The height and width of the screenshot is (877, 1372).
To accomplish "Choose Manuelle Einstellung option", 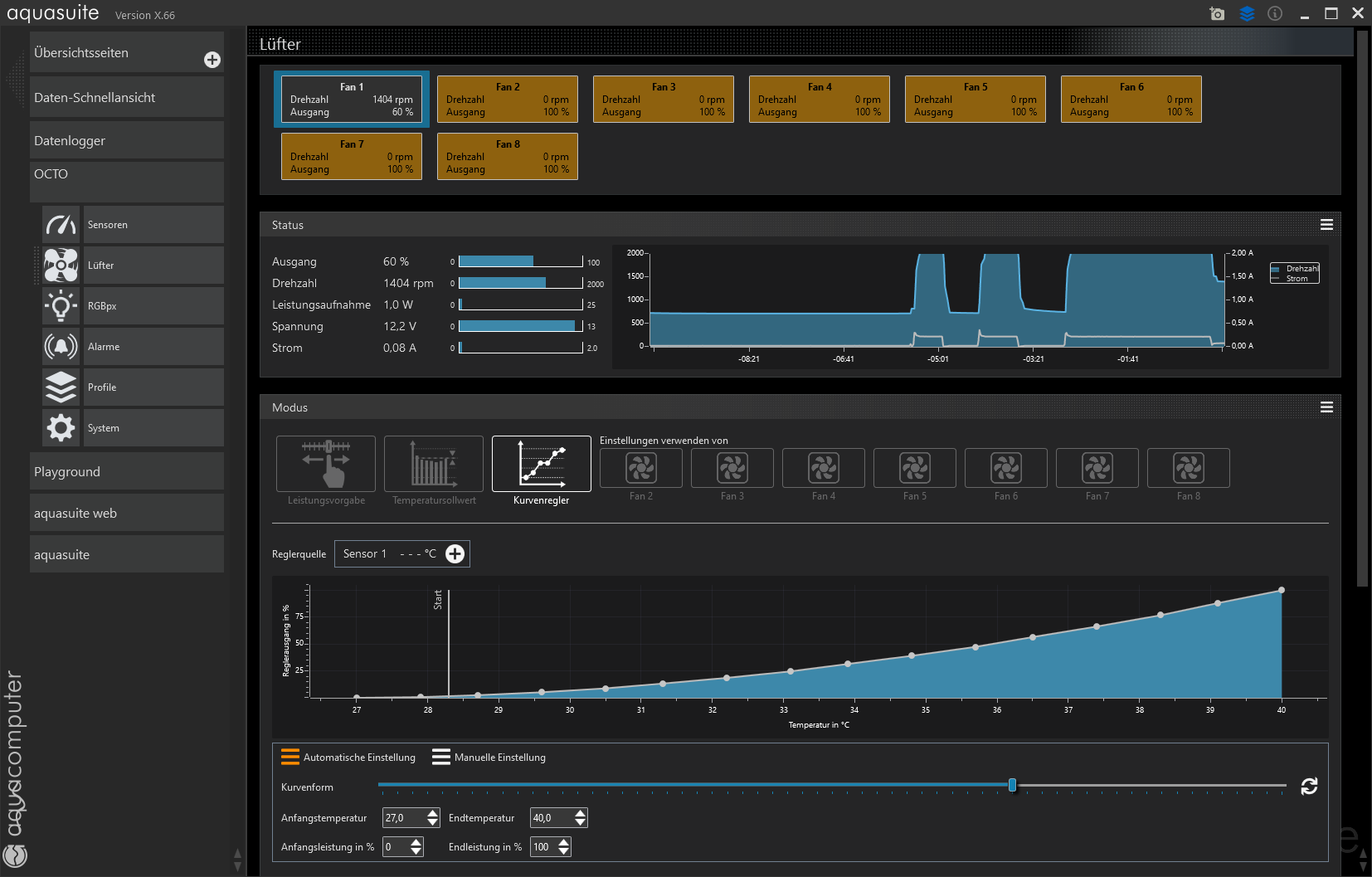I will (489, 758).
